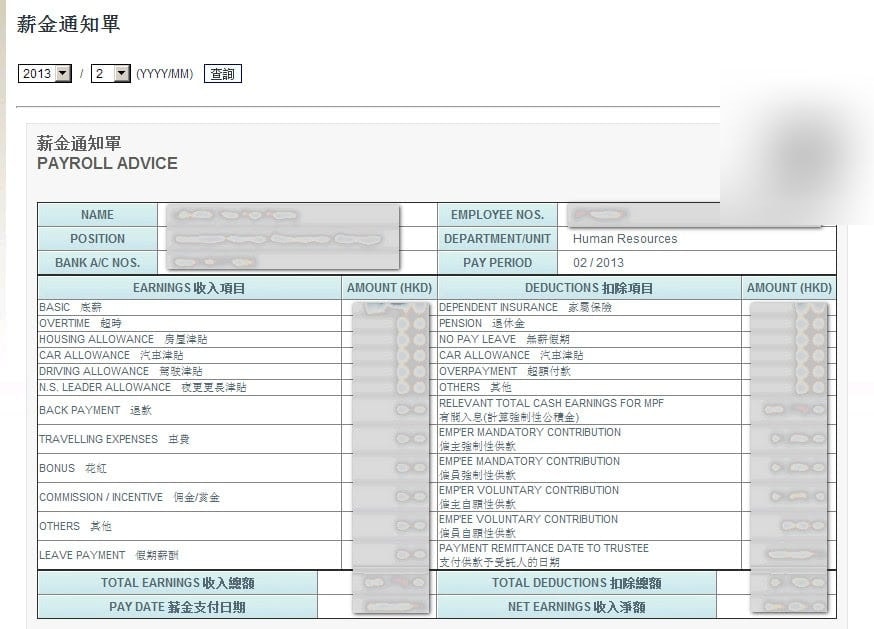The width and height of the screenshot is (874, 629).
Task: Click EMP'EE VOLUNTARY CONTRIBUTION row label
Action: pyautogui.click(x=528, y=519)
